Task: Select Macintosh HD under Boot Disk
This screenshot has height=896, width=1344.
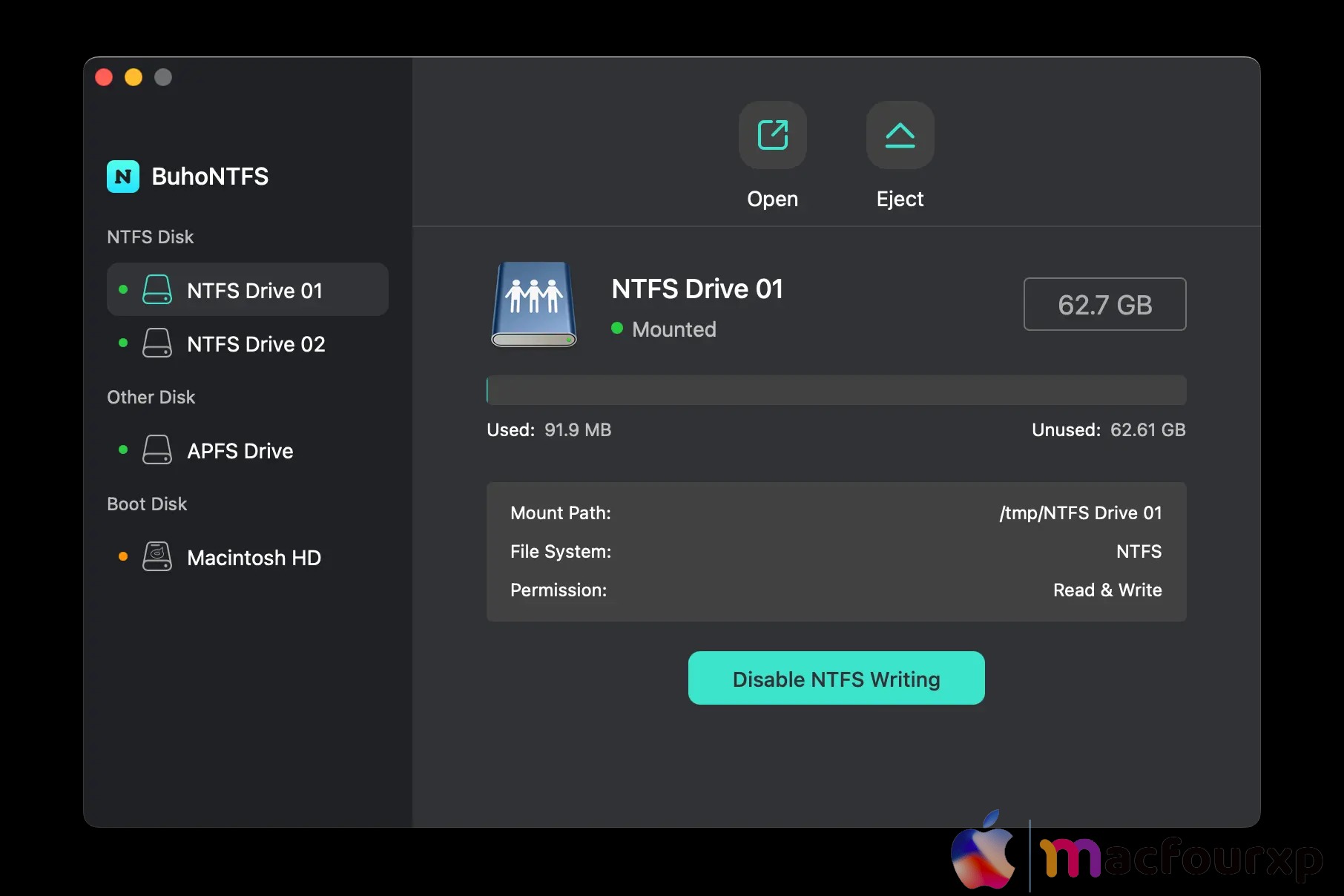Action: [248, 557]
